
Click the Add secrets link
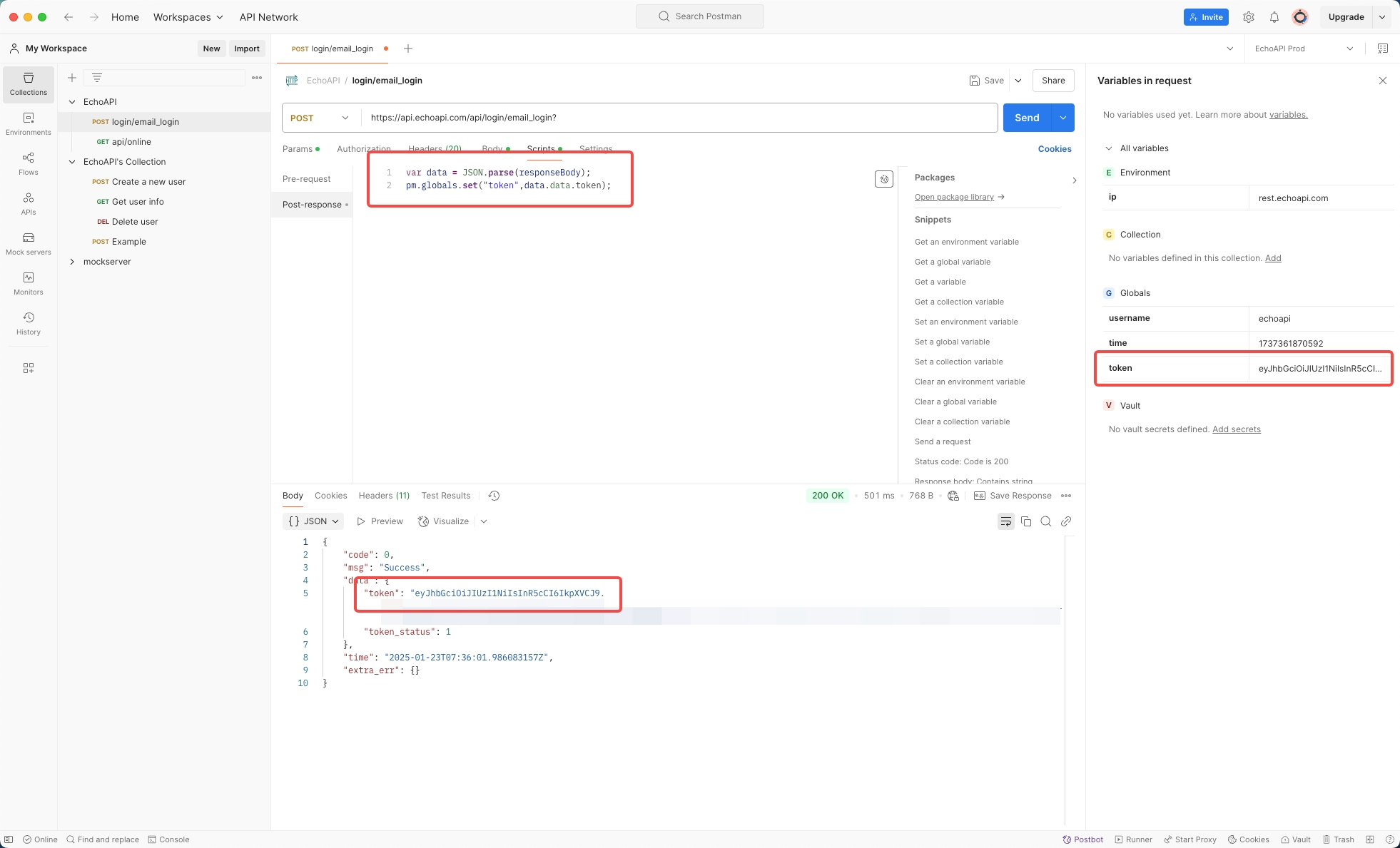tap(1237, 429)
